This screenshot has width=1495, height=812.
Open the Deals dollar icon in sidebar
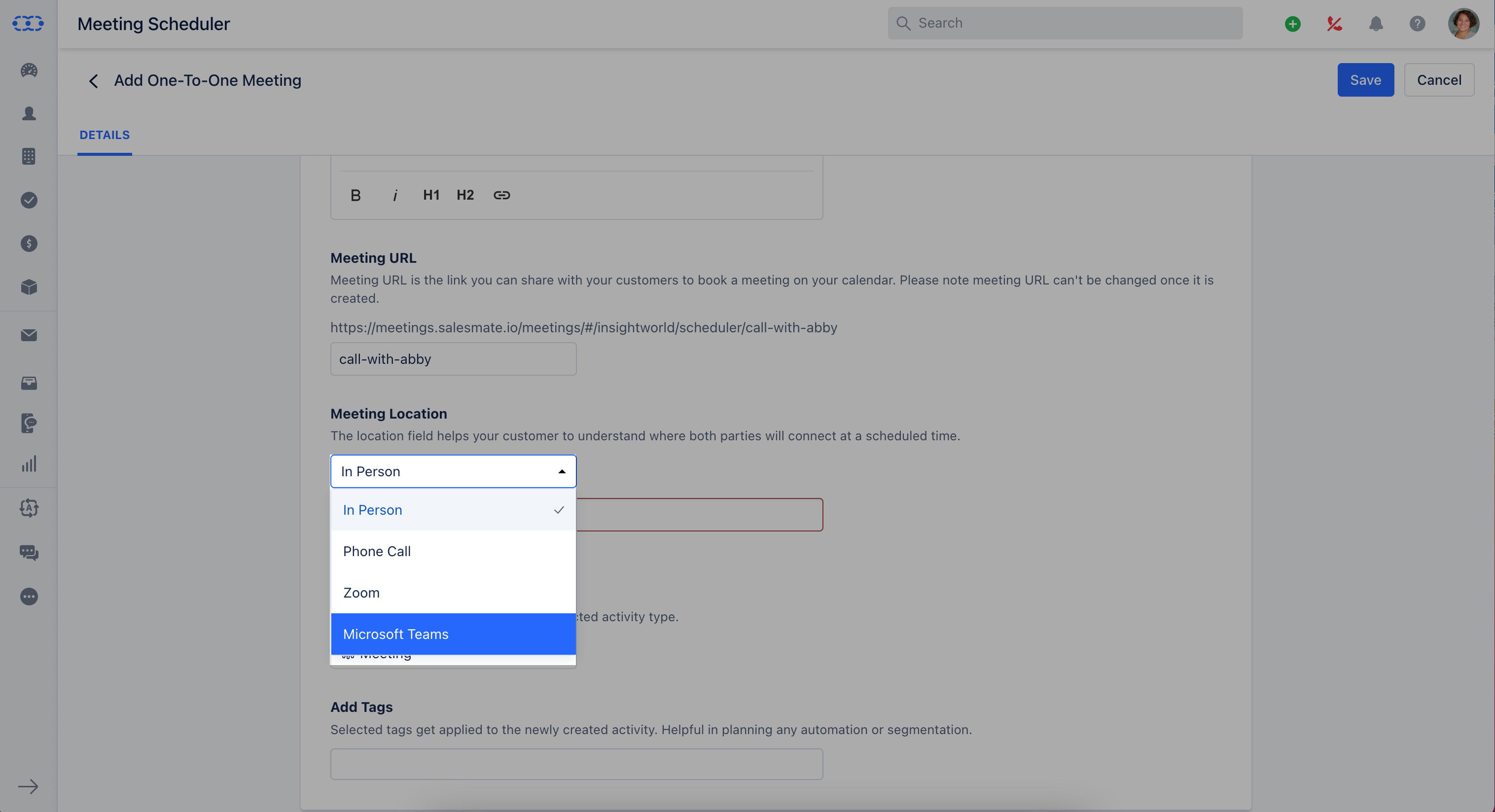click(29, 243)
